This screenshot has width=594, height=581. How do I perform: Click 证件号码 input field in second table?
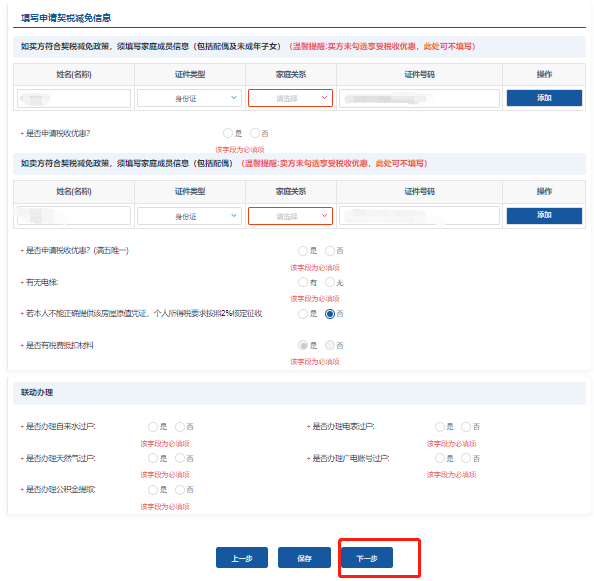point(419,216)
